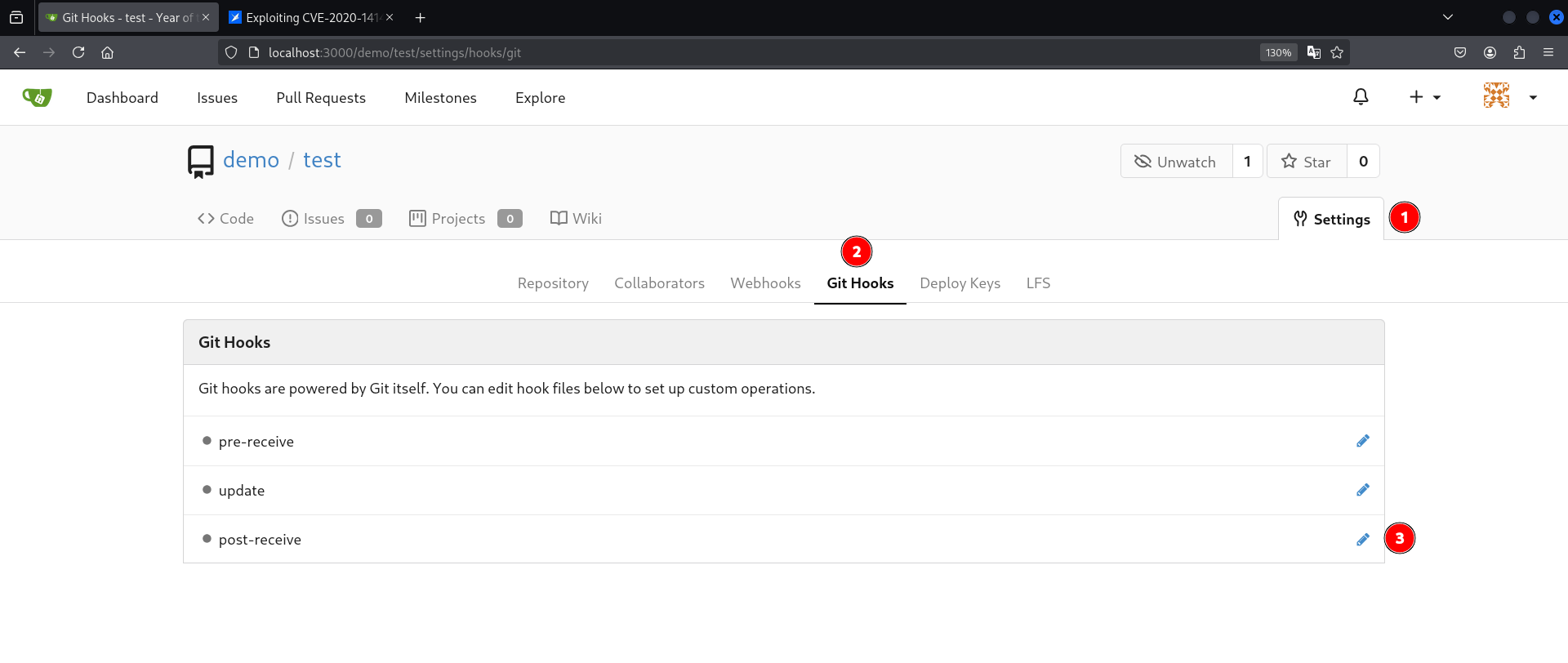Click the address bar URL field
The height and width of the screenshot is (663, 1568).
(x=735, y=52)
